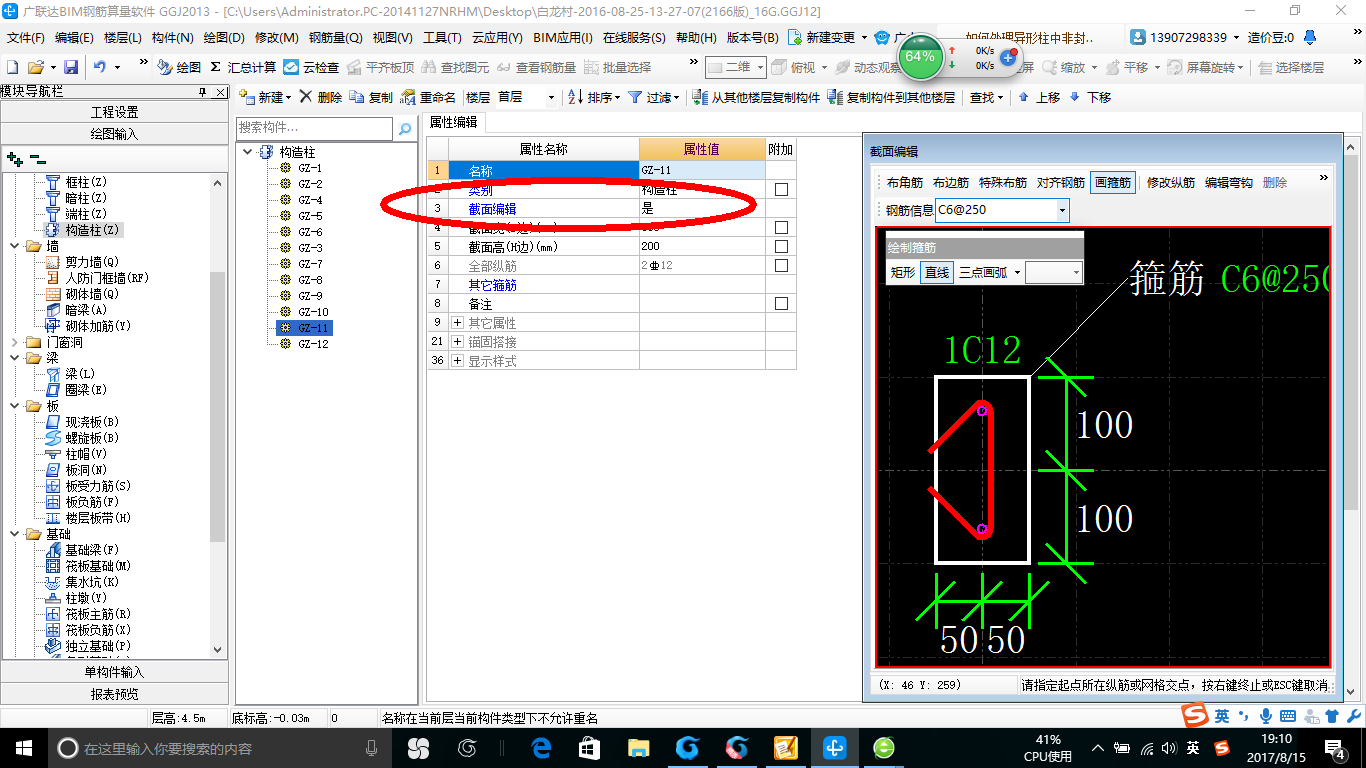
Task: Select 矩形 stirrup drawing mode
Action: (902, 272)
